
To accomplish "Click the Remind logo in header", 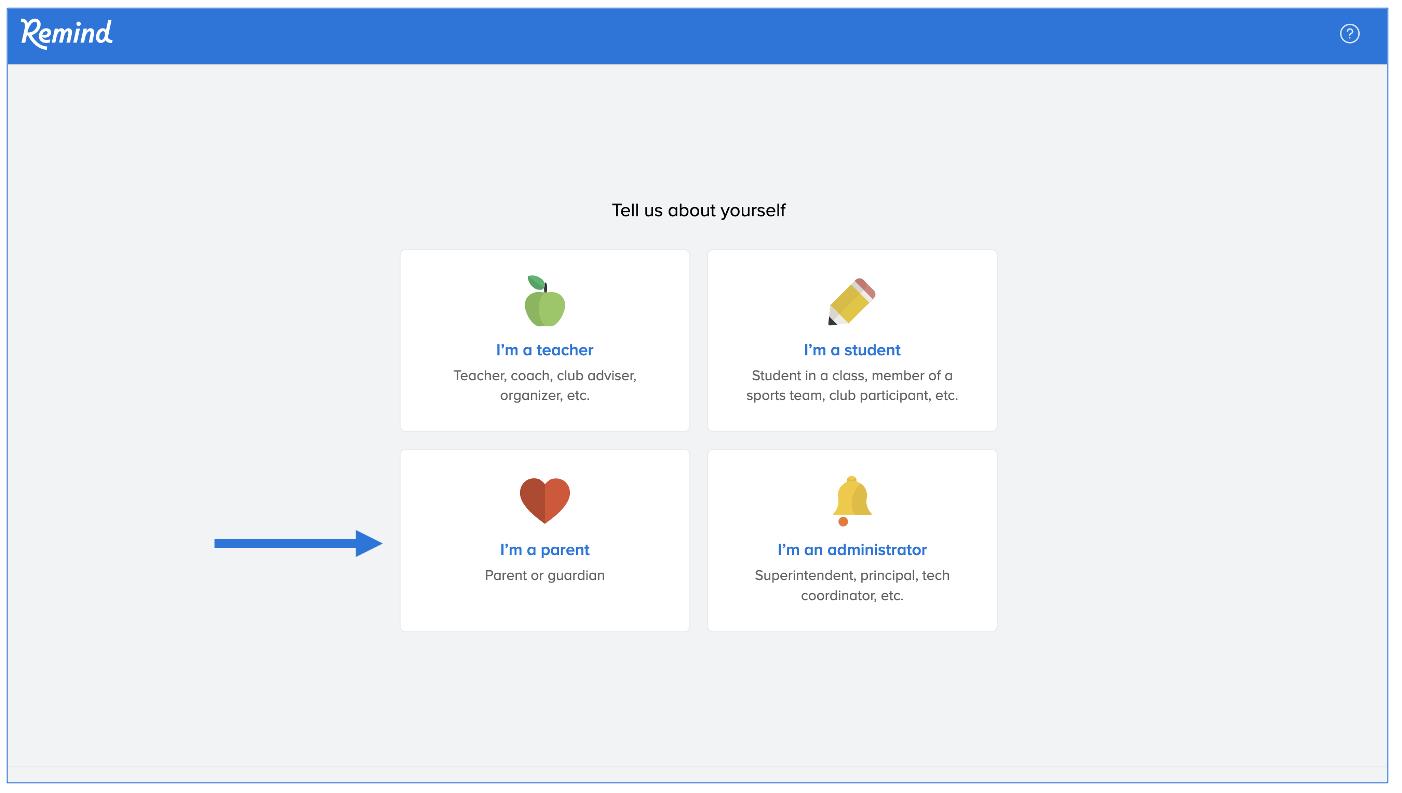I will [67, 34].
